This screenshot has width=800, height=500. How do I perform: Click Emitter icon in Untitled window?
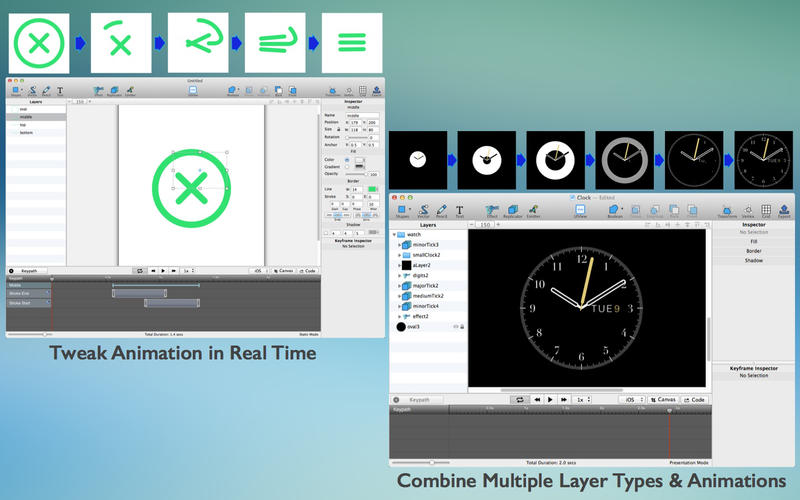click(x=130, y=91)
